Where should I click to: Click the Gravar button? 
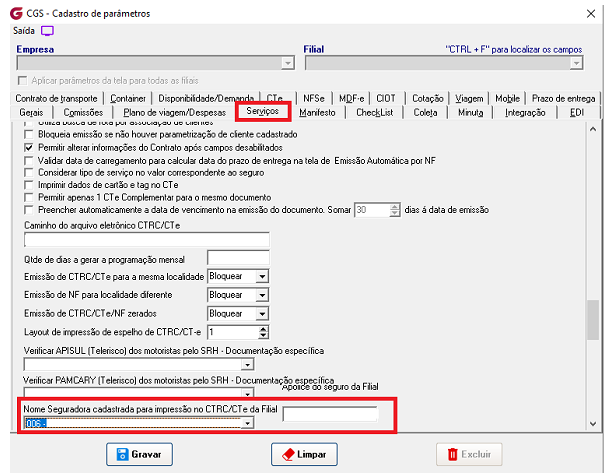point(139,454)
